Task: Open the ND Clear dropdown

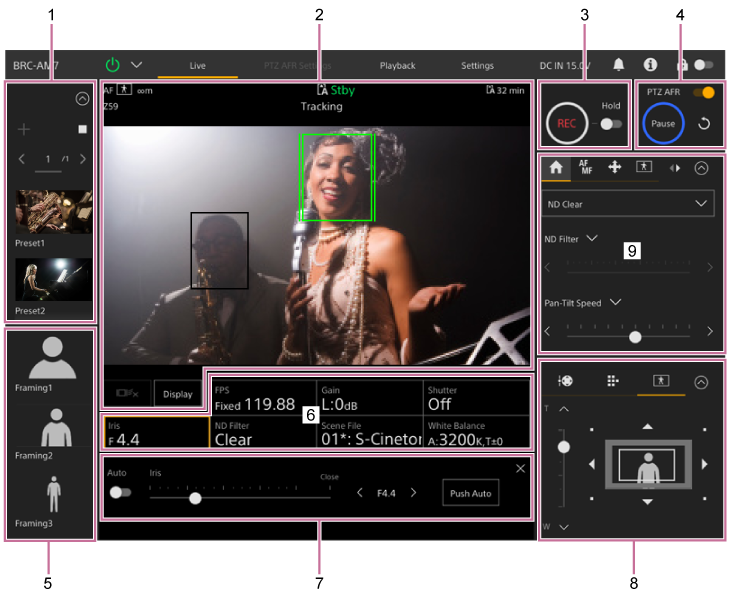Action: [x=629, y=204]
